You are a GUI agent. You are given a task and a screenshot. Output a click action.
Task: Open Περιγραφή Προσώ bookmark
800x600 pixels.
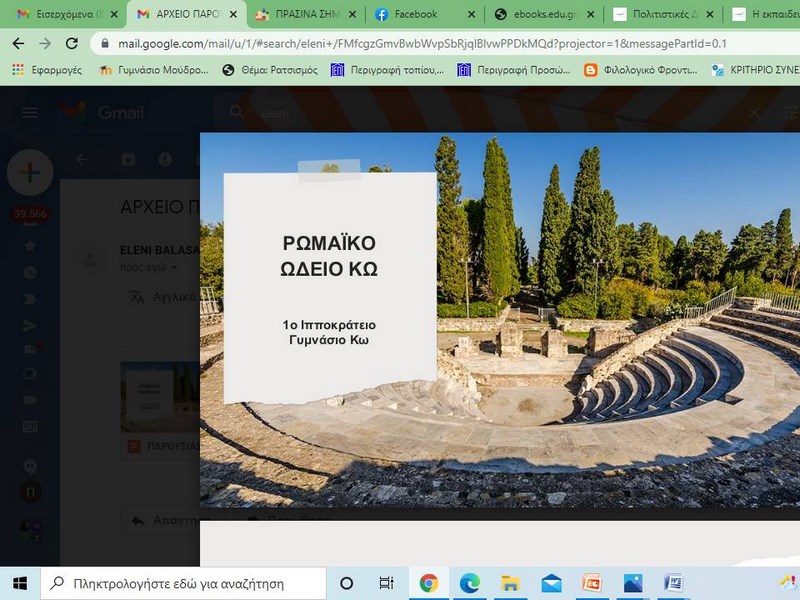(x=514, y=70)
